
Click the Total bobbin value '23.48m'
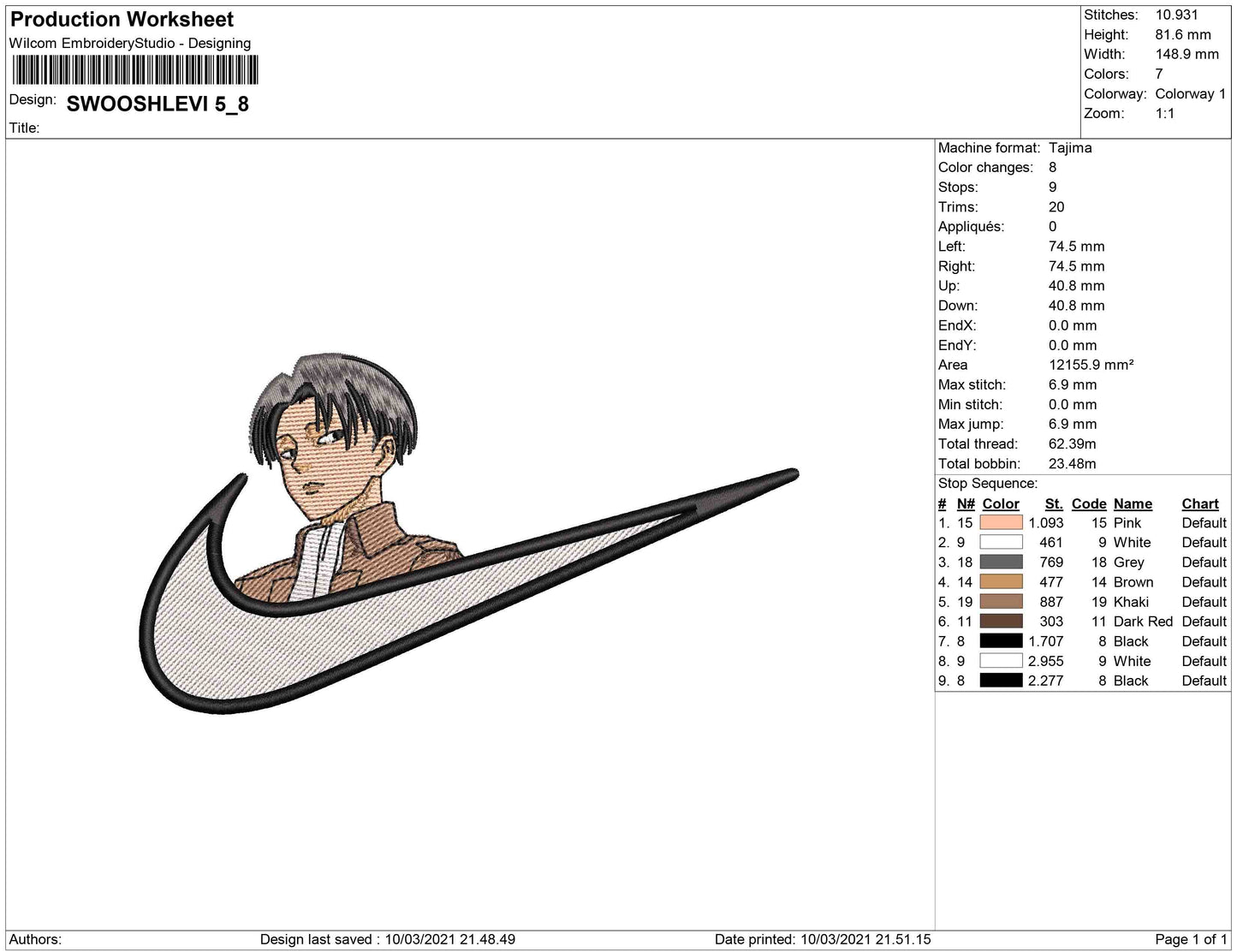click(x=1073, y=464)
